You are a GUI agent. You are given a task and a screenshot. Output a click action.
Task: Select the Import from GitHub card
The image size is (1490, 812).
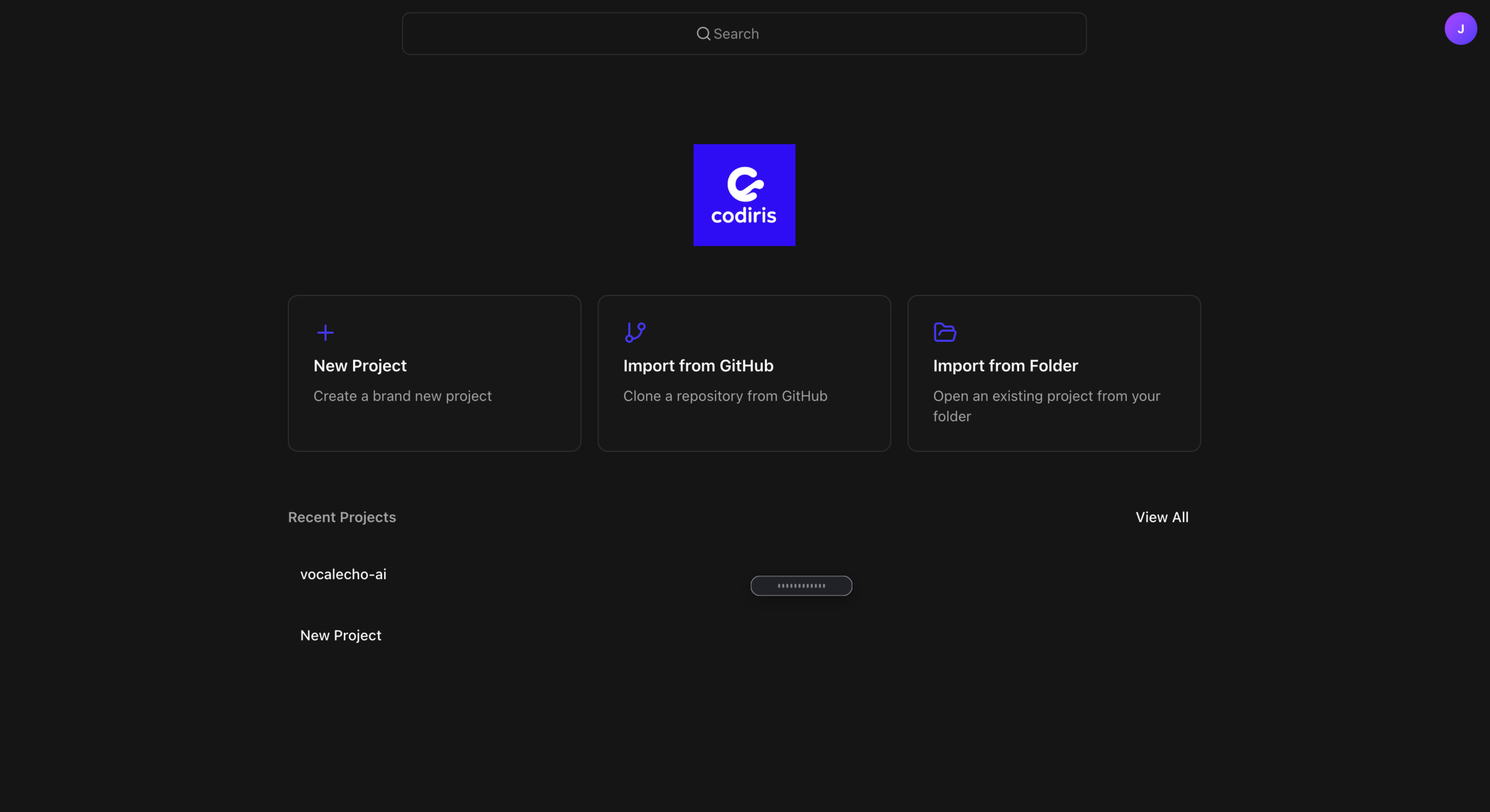coord(744,373)
